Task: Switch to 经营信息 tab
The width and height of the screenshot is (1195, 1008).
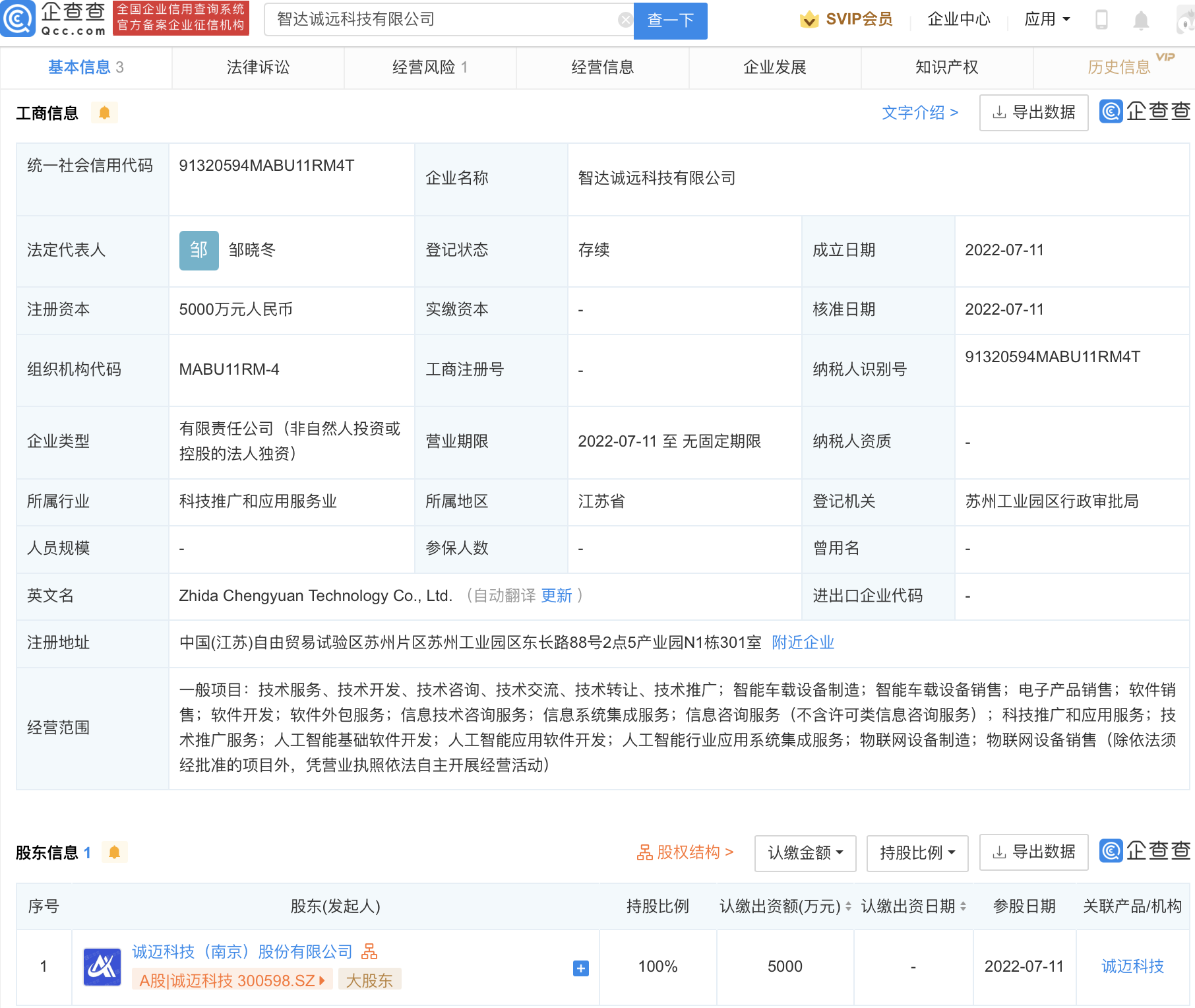Action: point(602,67)
